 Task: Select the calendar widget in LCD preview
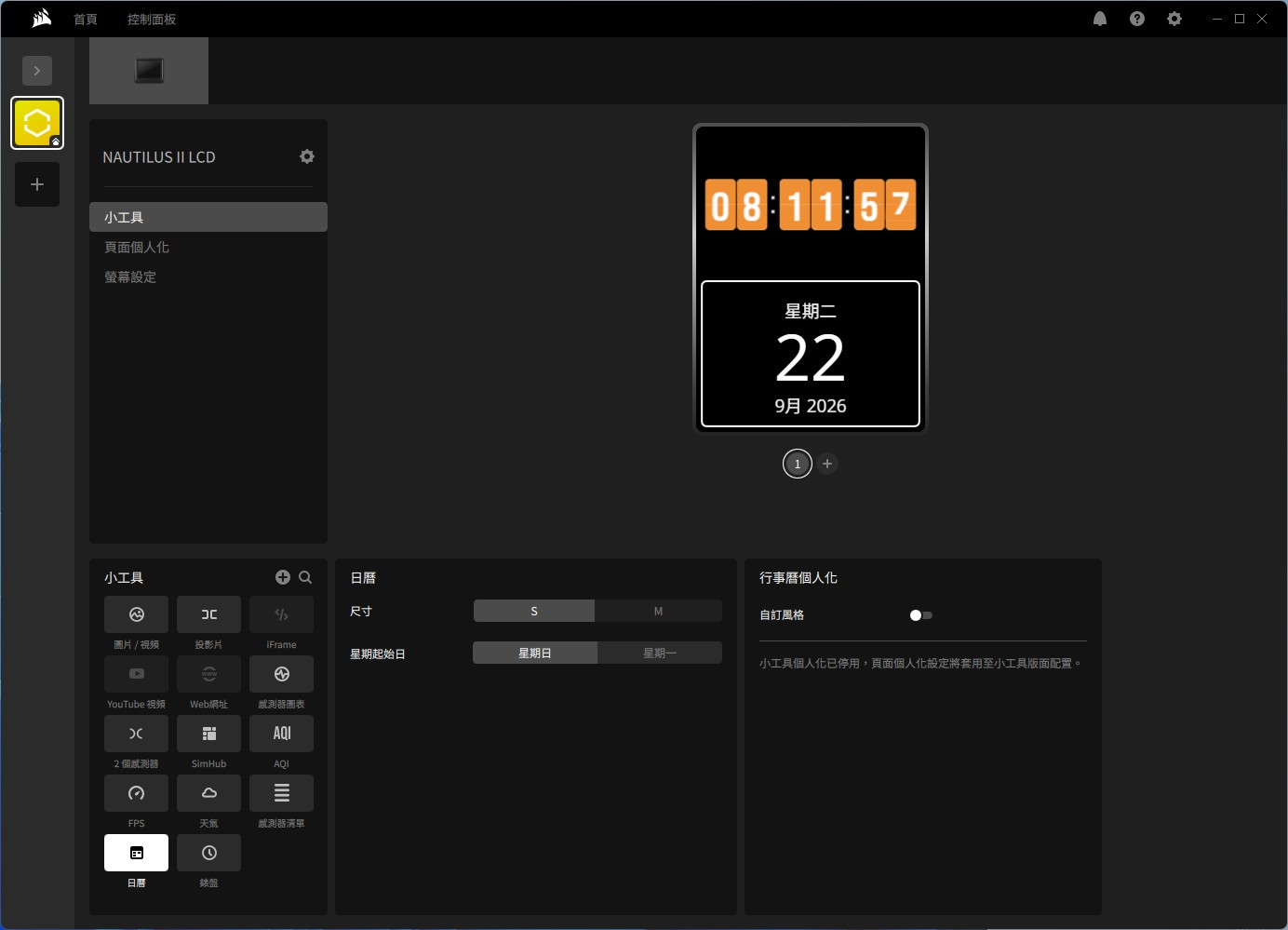(x=811, y=354)
